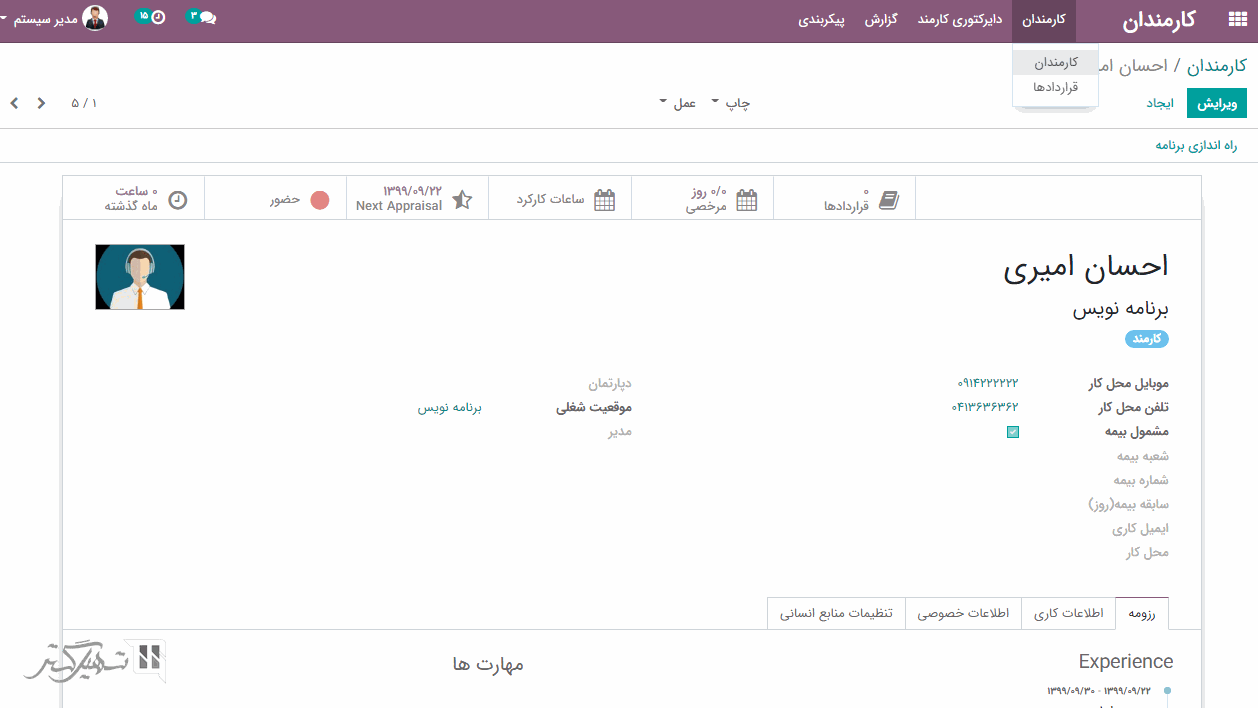Open the leave days calendar icon
Image resolution: width=1258 pixels, height=708 pixels.
[x=747, y=200]
